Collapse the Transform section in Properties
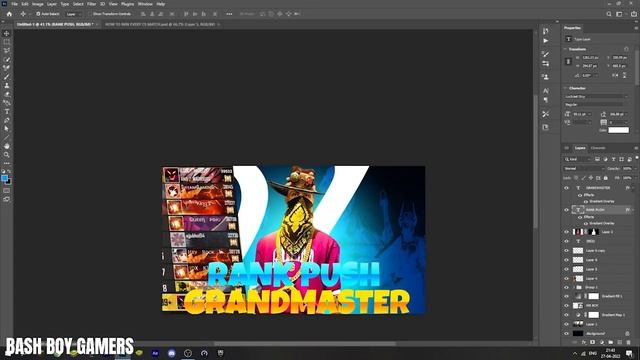The height and width of the screenshot is (360, 640). [566, 49]
